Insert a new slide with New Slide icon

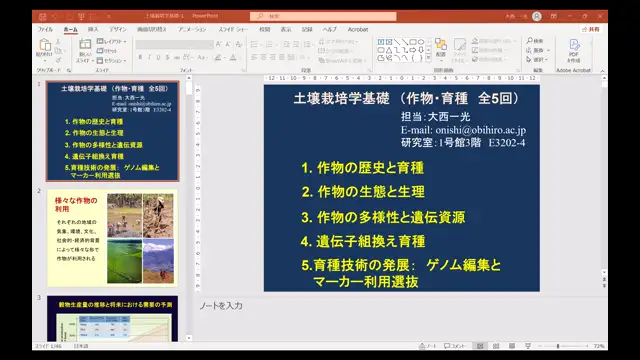point(85,44)
